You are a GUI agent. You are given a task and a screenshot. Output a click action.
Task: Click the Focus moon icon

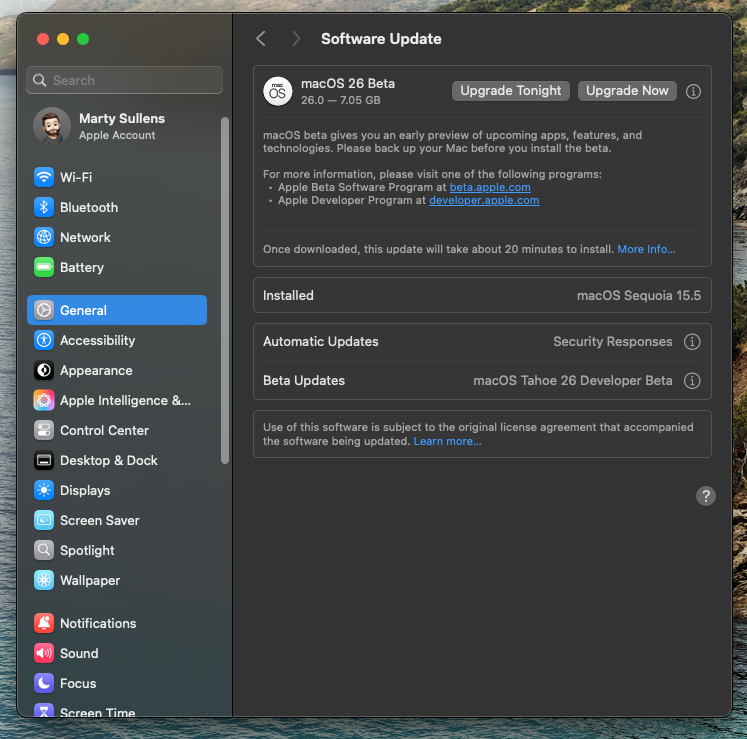pos(44,683)
